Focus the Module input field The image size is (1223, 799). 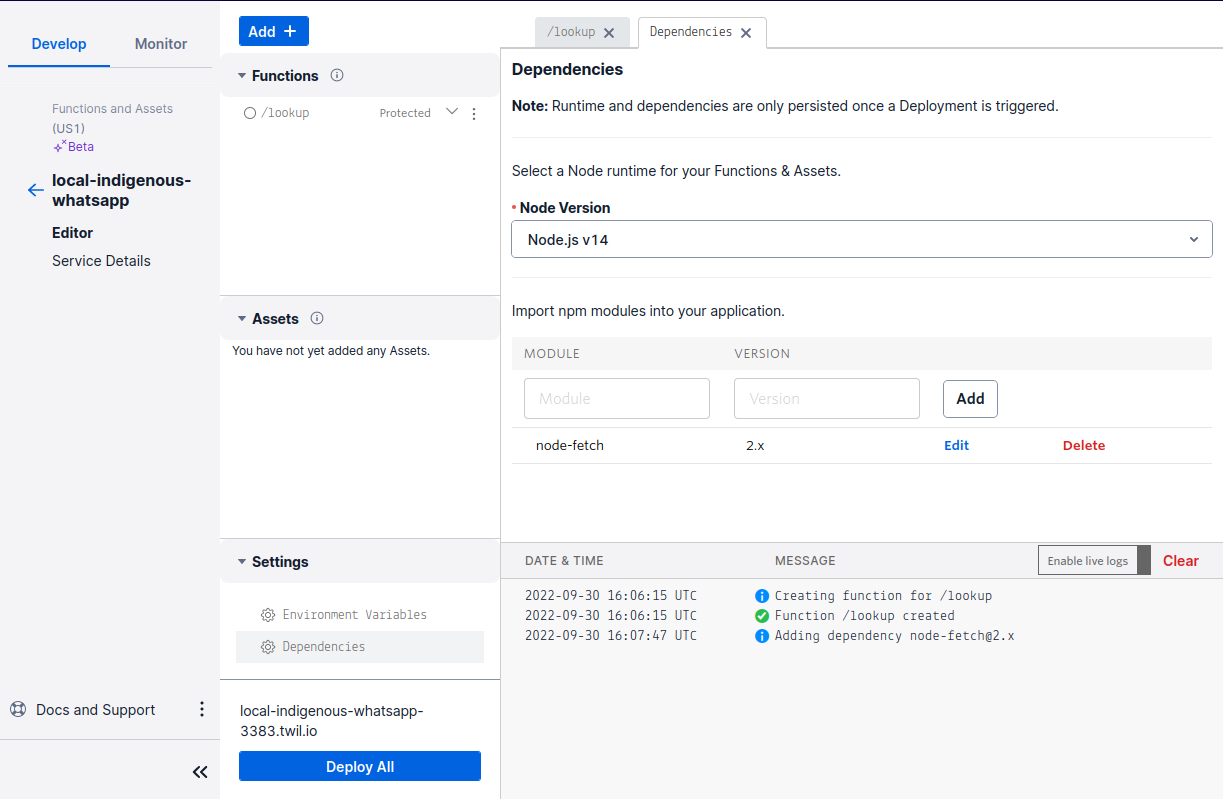point(617,398)
